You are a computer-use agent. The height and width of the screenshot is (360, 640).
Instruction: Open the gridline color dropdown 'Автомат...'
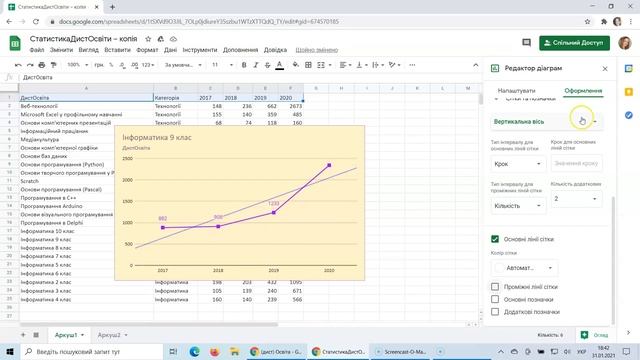click(524, 268)
